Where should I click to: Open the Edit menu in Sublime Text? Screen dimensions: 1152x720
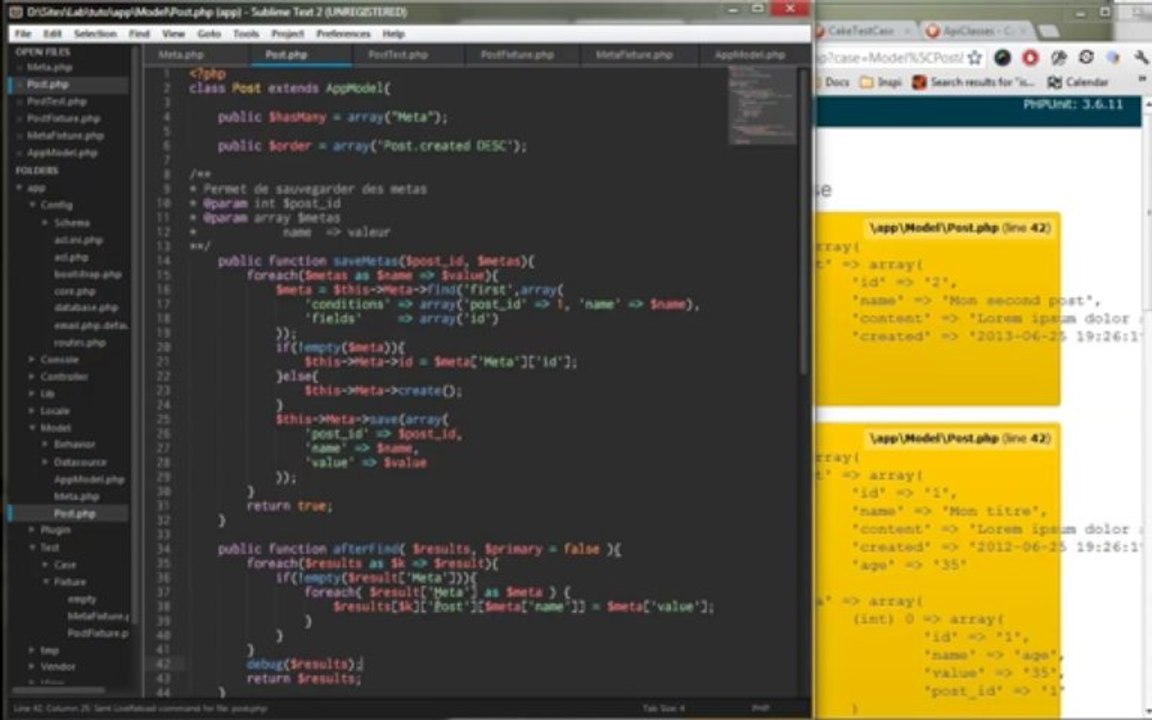pyautogui.click(x=52, y=34)
